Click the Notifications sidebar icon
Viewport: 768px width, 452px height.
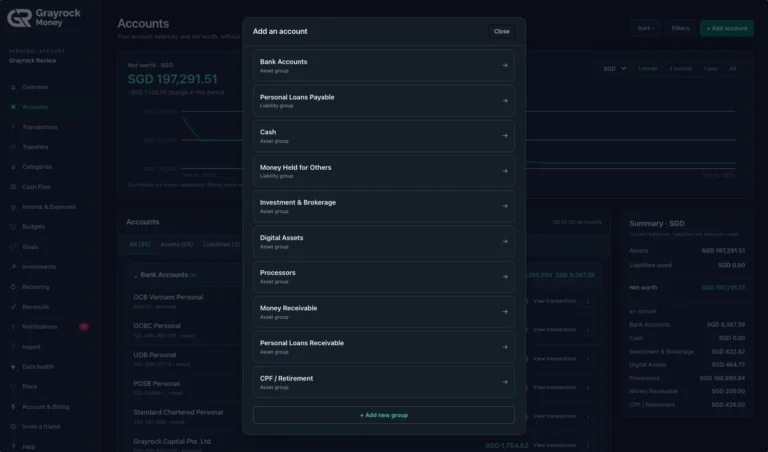[x=13, y=327]
